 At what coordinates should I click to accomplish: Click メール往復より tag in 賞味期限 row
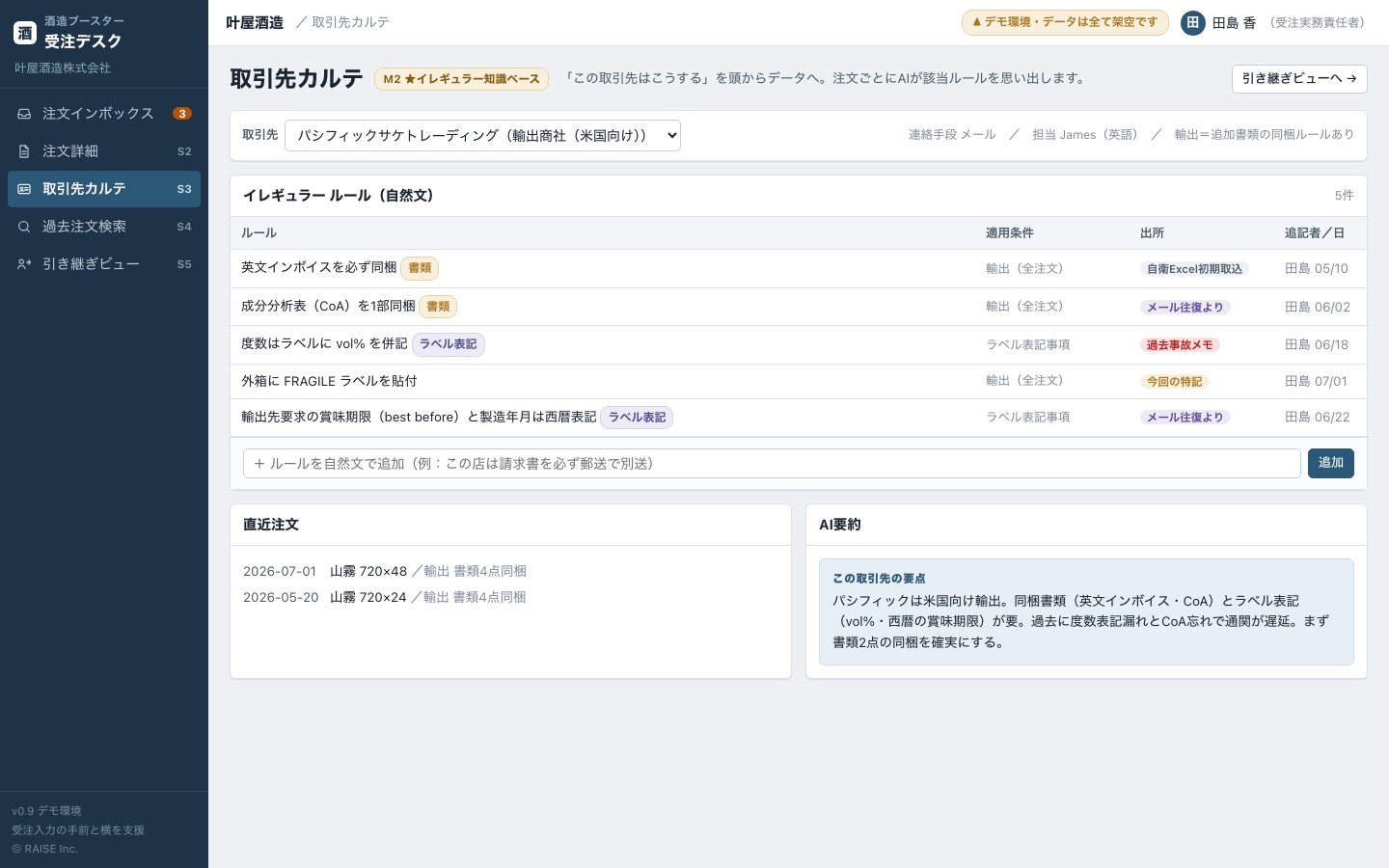(1185, 418)
